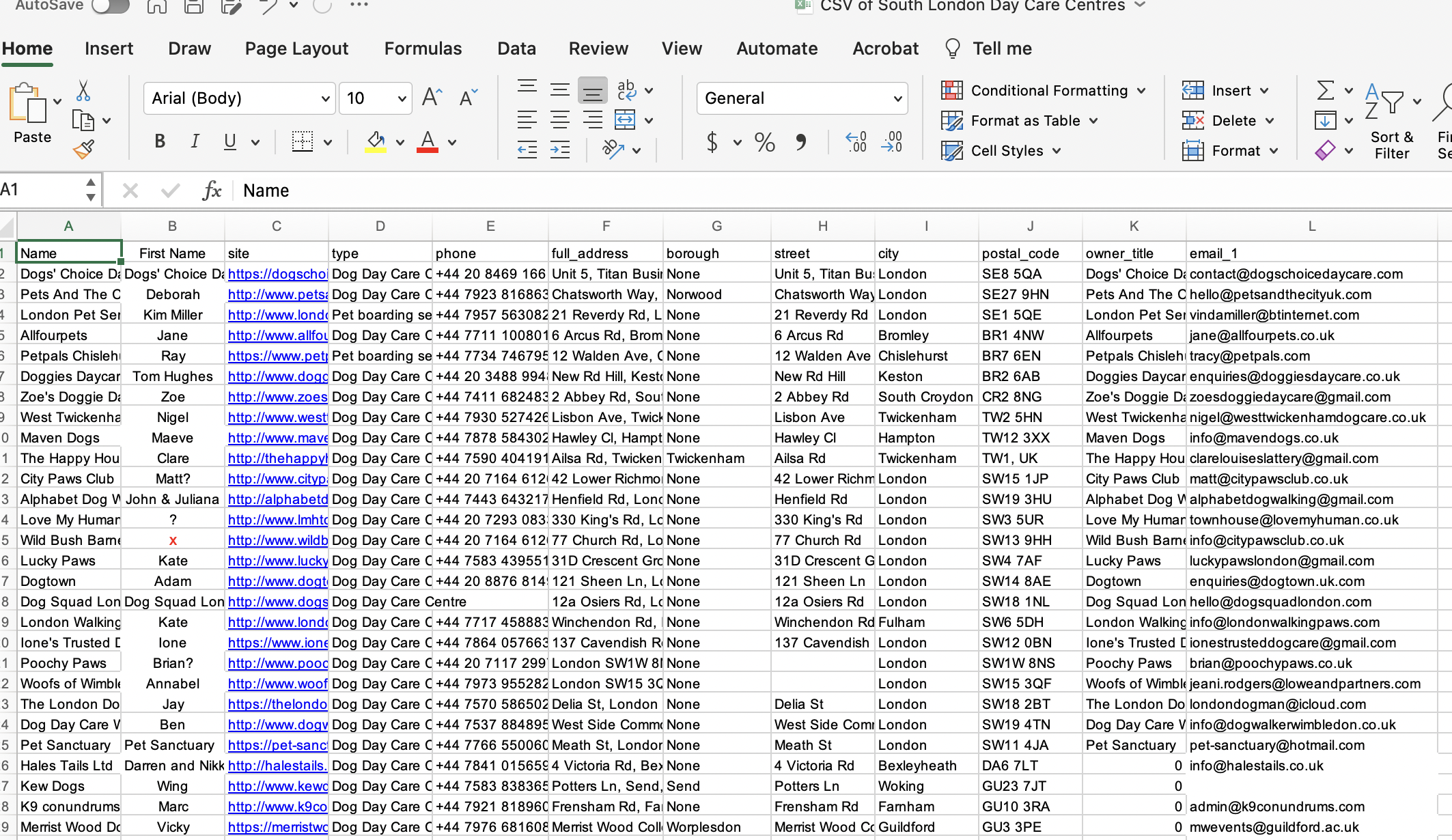
Task: Open font color dropdown arrow
Action: coord(452,143)
